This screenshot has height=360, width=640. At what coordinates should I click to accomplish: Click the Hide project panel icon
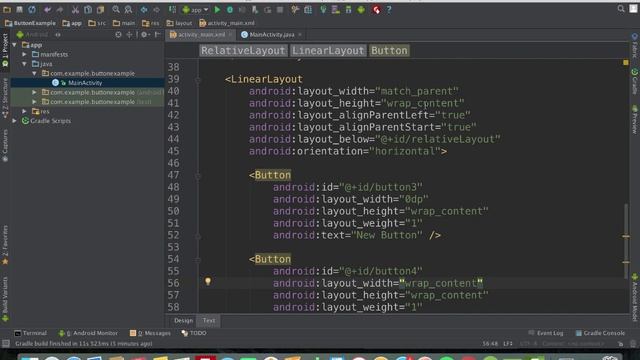tap(157, 35)
